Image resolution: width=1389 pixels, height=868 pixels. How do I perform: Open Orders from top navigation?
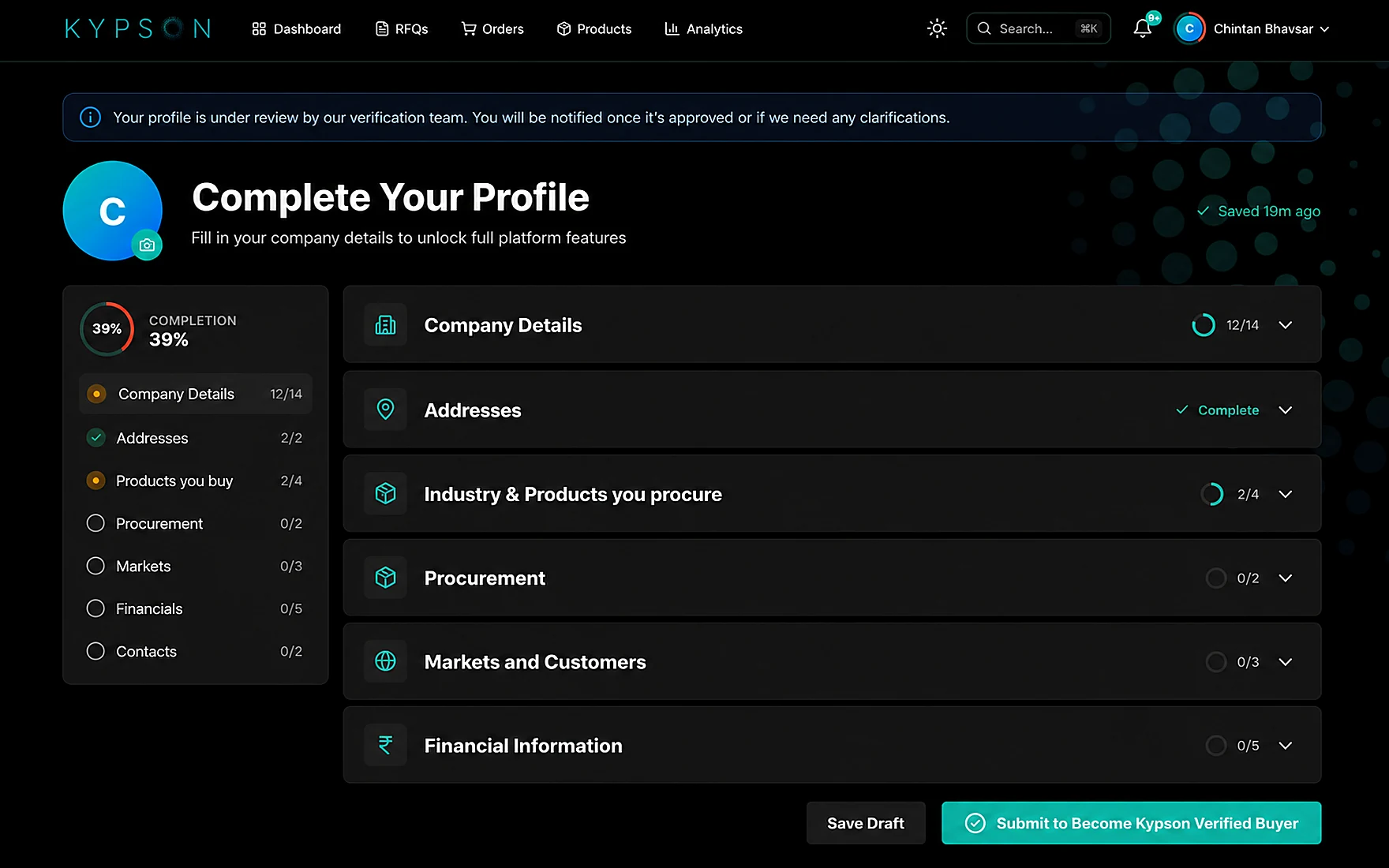492,29
